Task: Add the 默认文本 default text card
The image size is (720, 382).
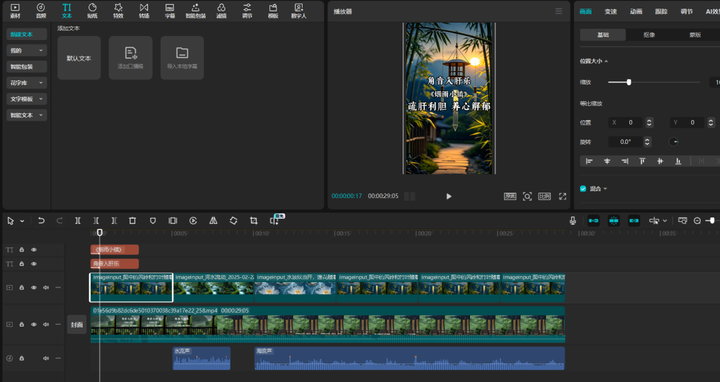Action: [x=79, y=58]
